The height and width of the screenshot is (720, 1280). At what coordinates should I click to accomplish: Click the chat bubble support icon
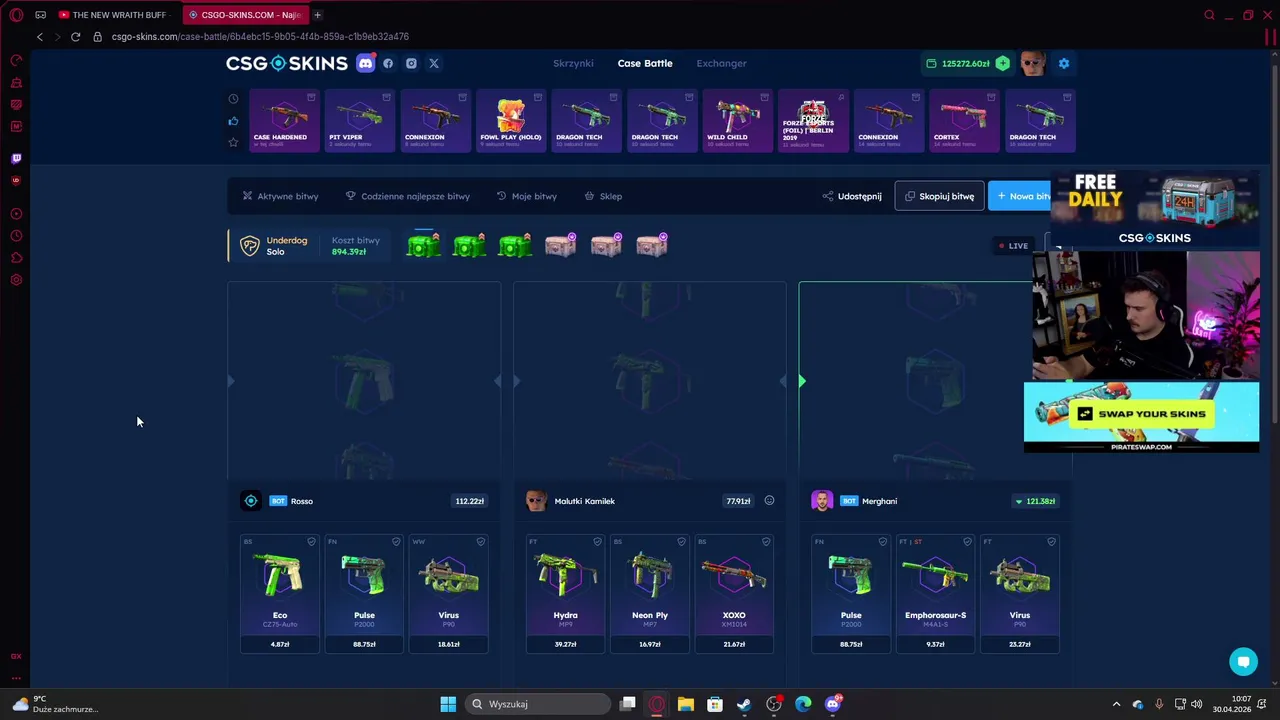coord(1243,661)
